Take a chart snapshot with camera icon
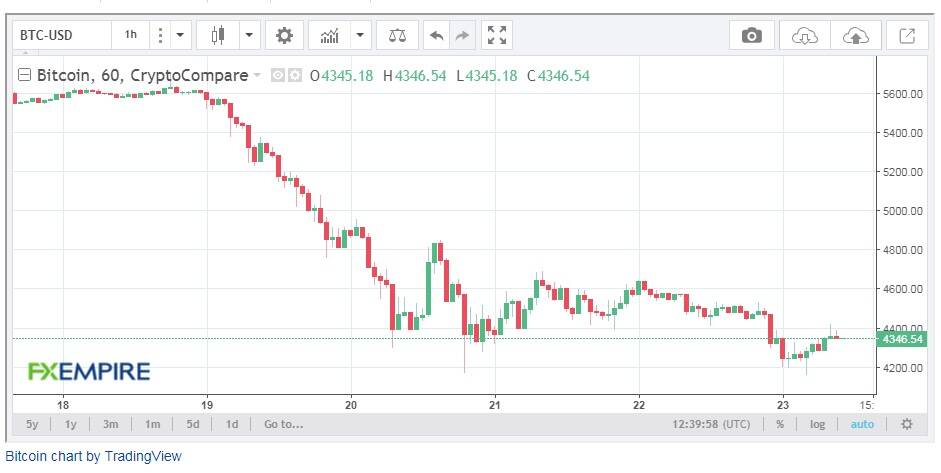 (751, 36)
